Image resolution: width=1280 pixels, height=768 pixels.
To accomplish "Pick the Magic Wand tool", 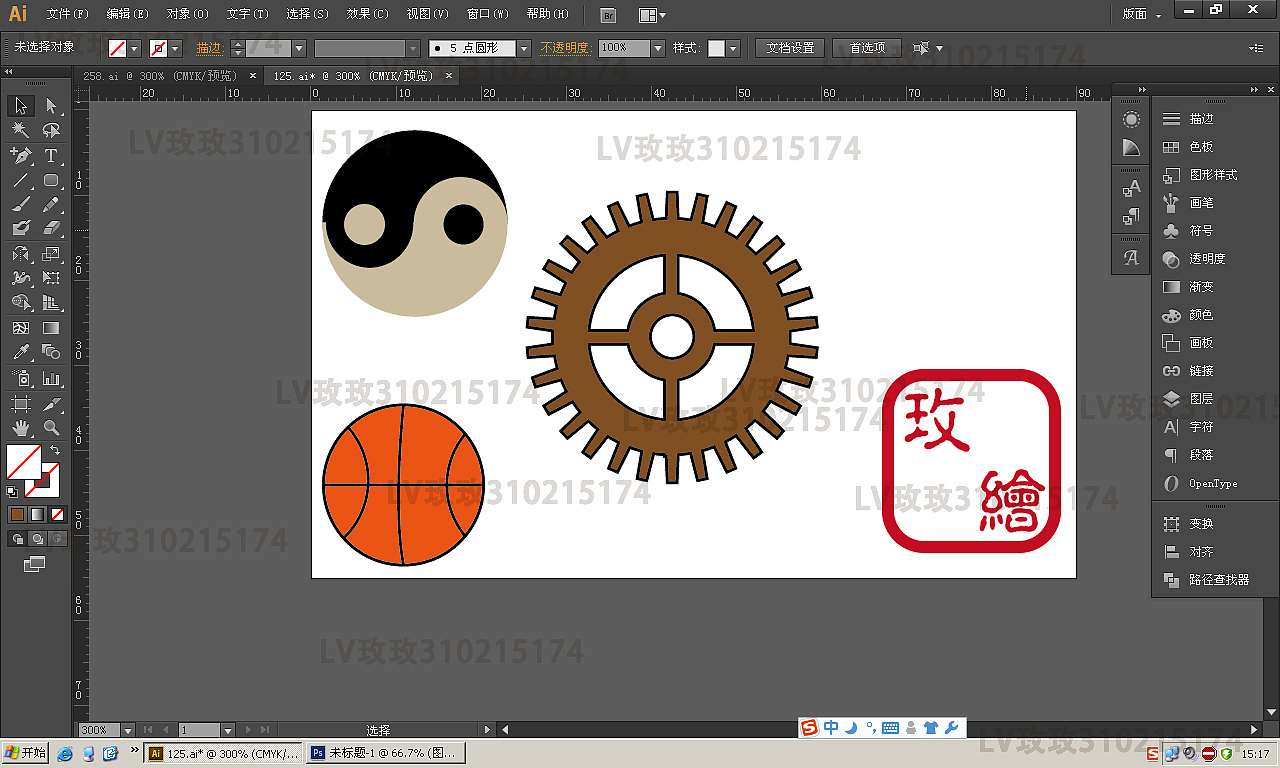I will (21, 131).
